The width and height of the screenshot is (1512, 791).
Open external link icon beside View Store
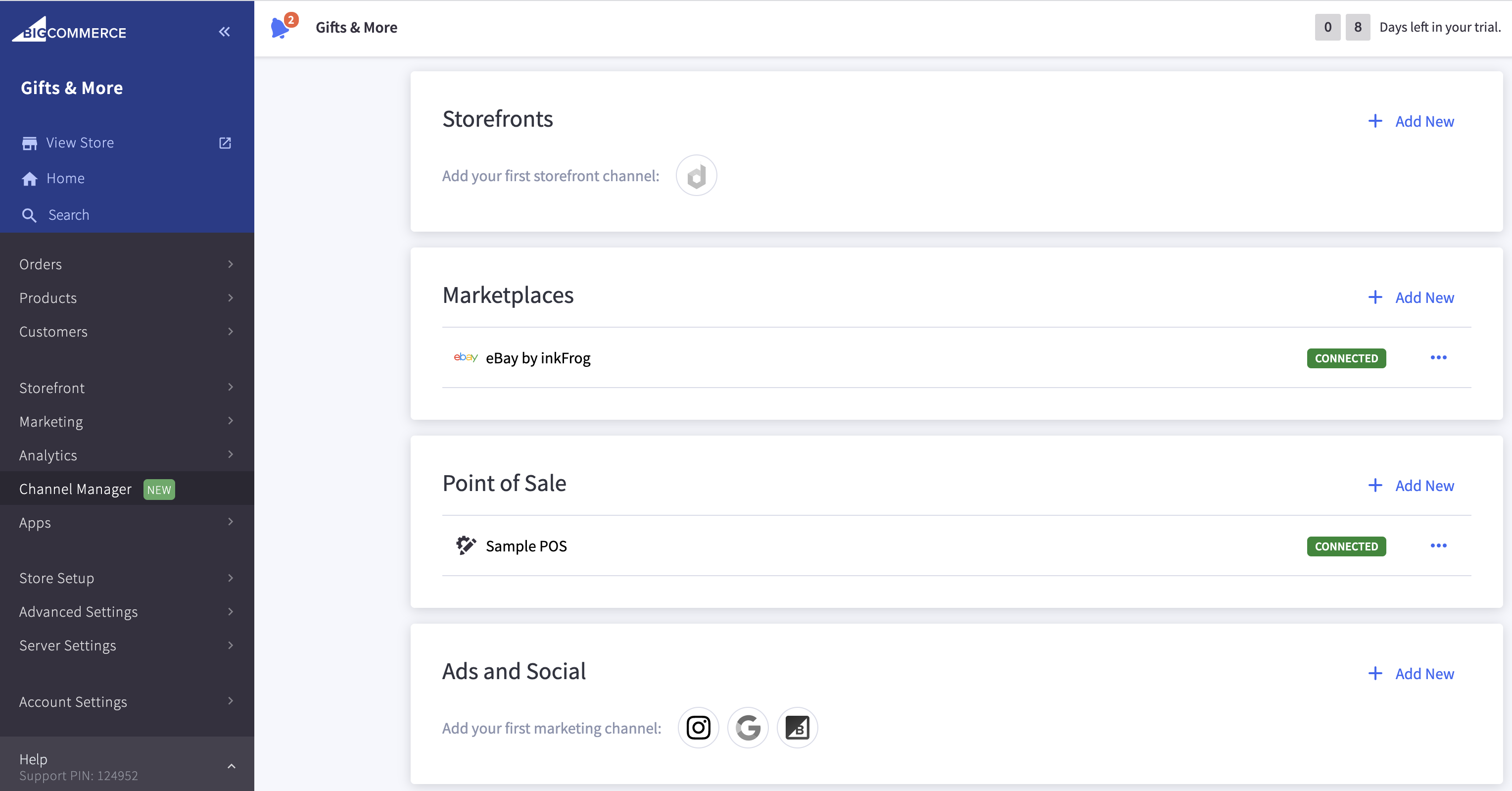coord(225,143)
